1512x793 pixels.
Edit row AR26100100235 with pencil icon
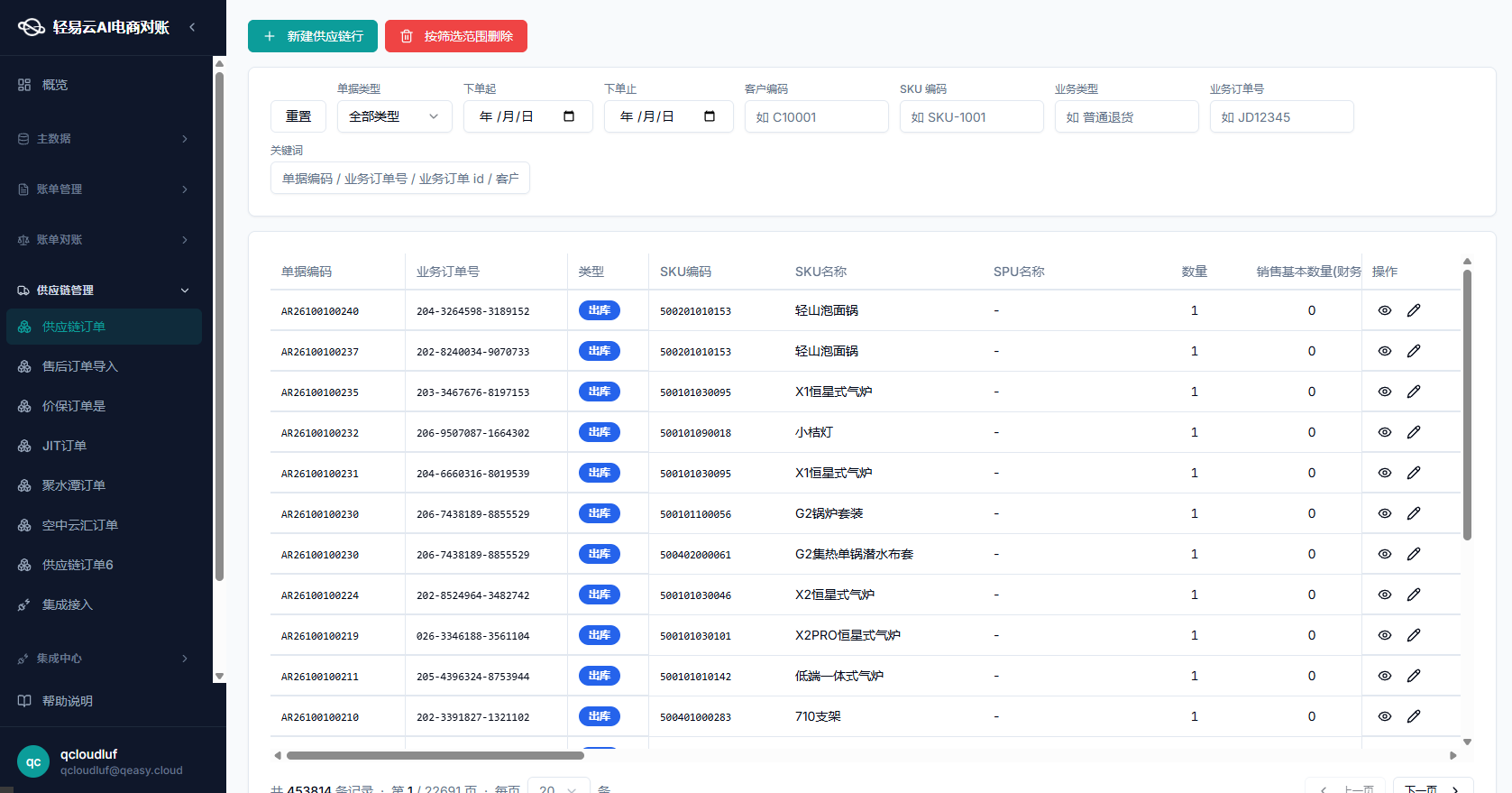click(1414, 392)
